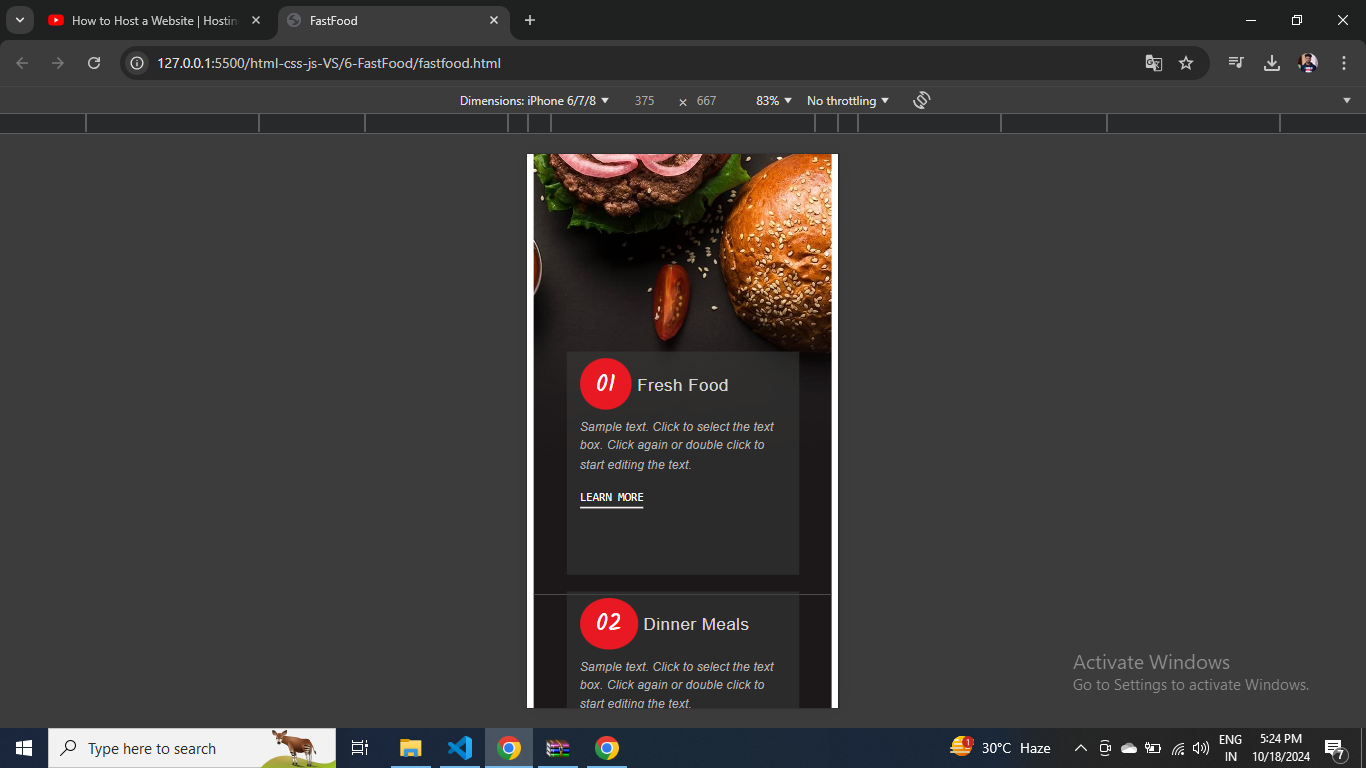Viewport: 1366px width, 768px height.
Task: Open the 83% zoom dropdown
Action: pyautogui.click(x=774, y=101)
